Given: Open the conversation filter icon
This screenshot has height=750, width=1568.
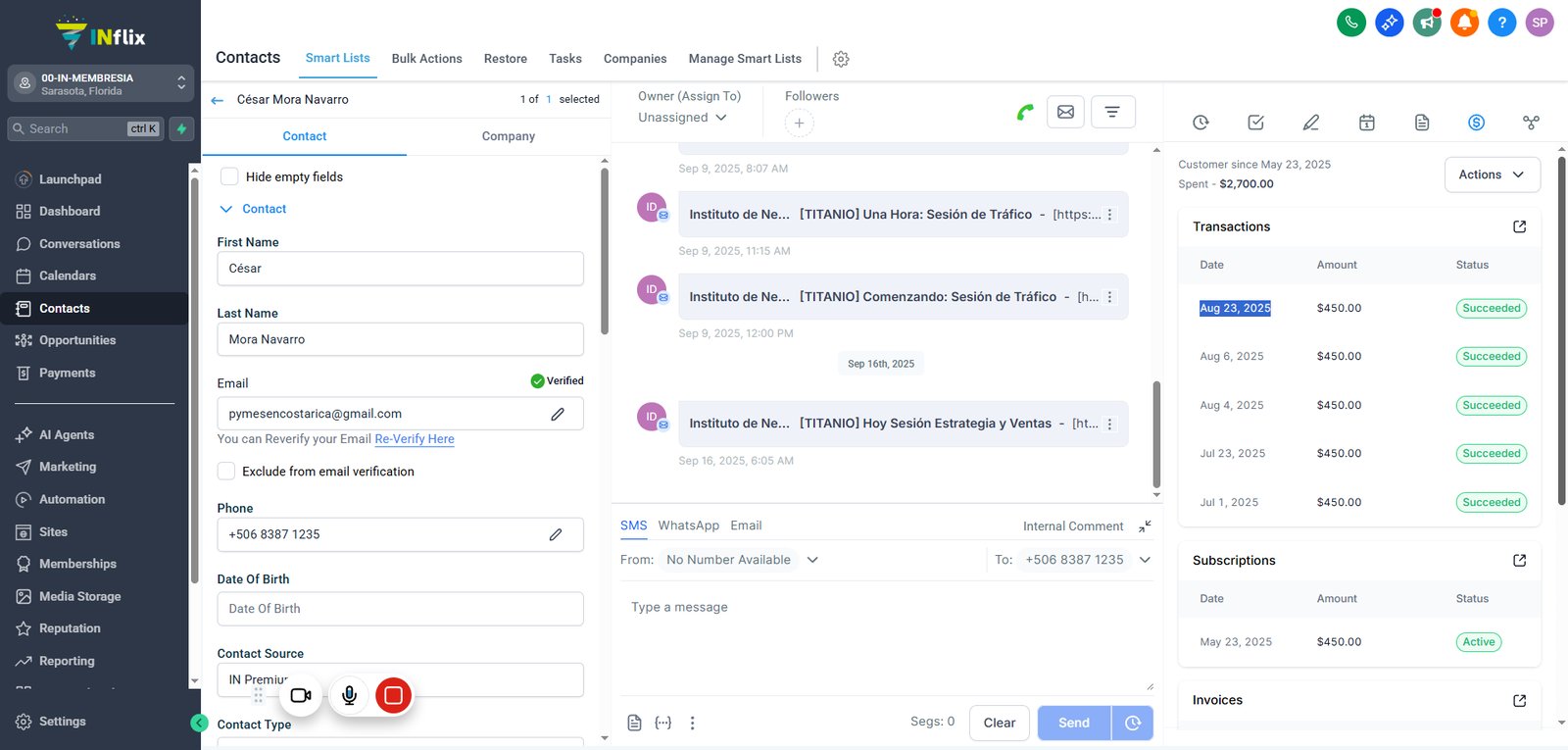Looking at the screenshot, I should [x=1112, y=112].
